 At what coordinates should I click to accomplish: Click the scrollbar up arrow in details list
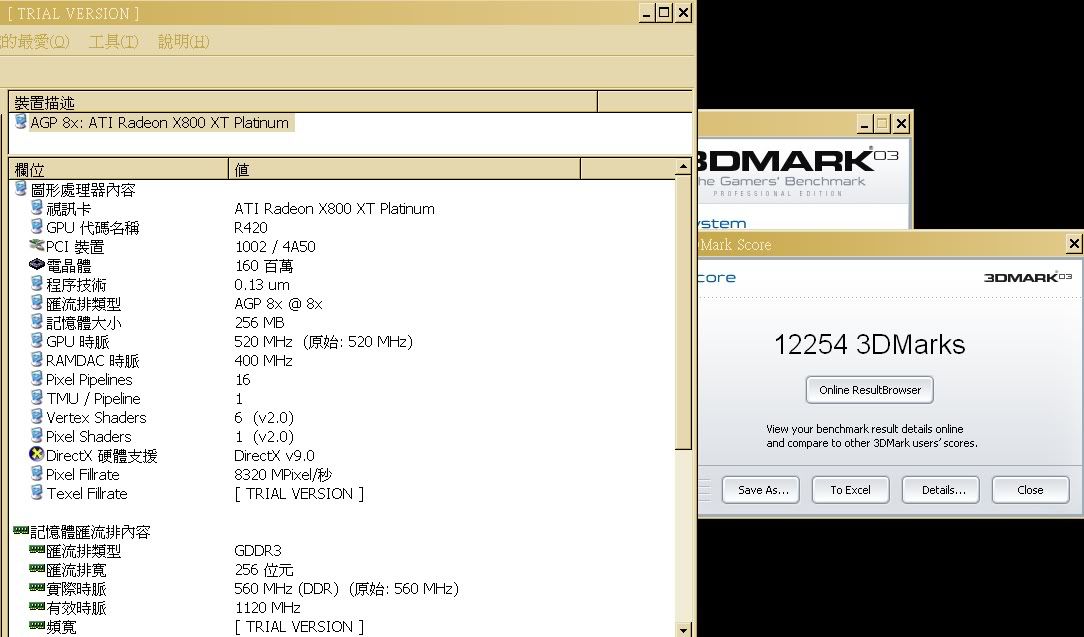[683, 167]
